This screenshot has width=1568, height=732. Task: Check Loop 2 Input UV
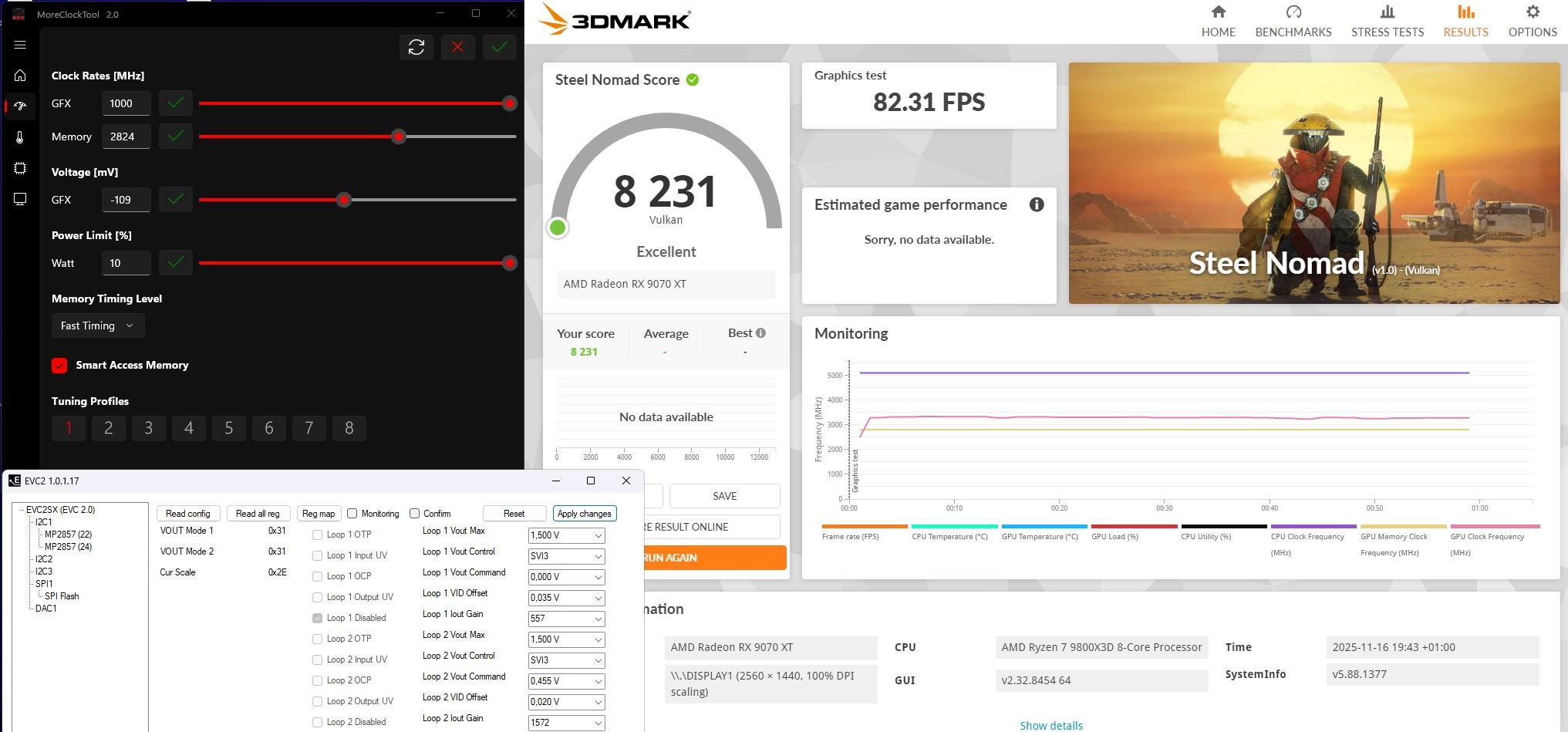[x=317, y=659]
